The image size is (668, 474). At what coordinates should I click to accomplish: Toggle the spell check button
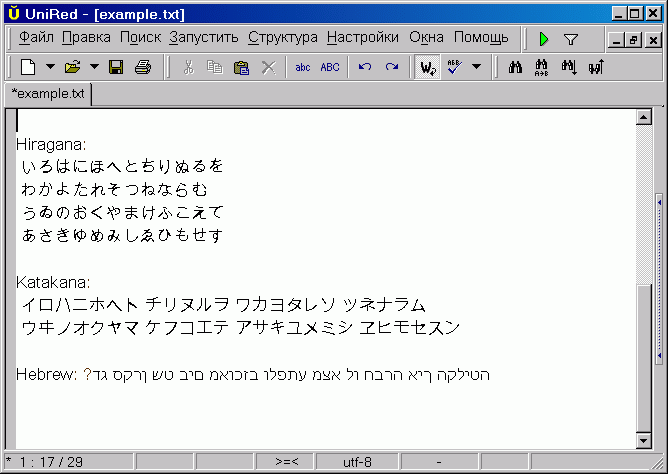click(453, 68)
